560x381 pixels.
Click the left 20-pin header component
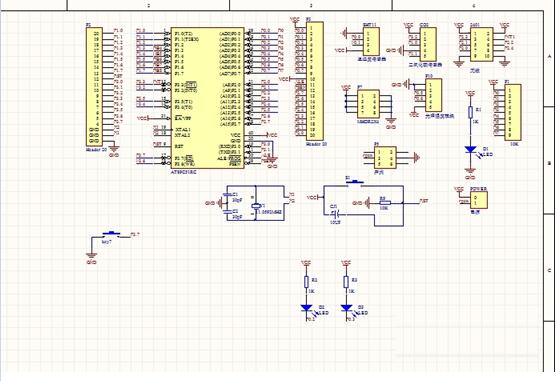tap(94, 86)
